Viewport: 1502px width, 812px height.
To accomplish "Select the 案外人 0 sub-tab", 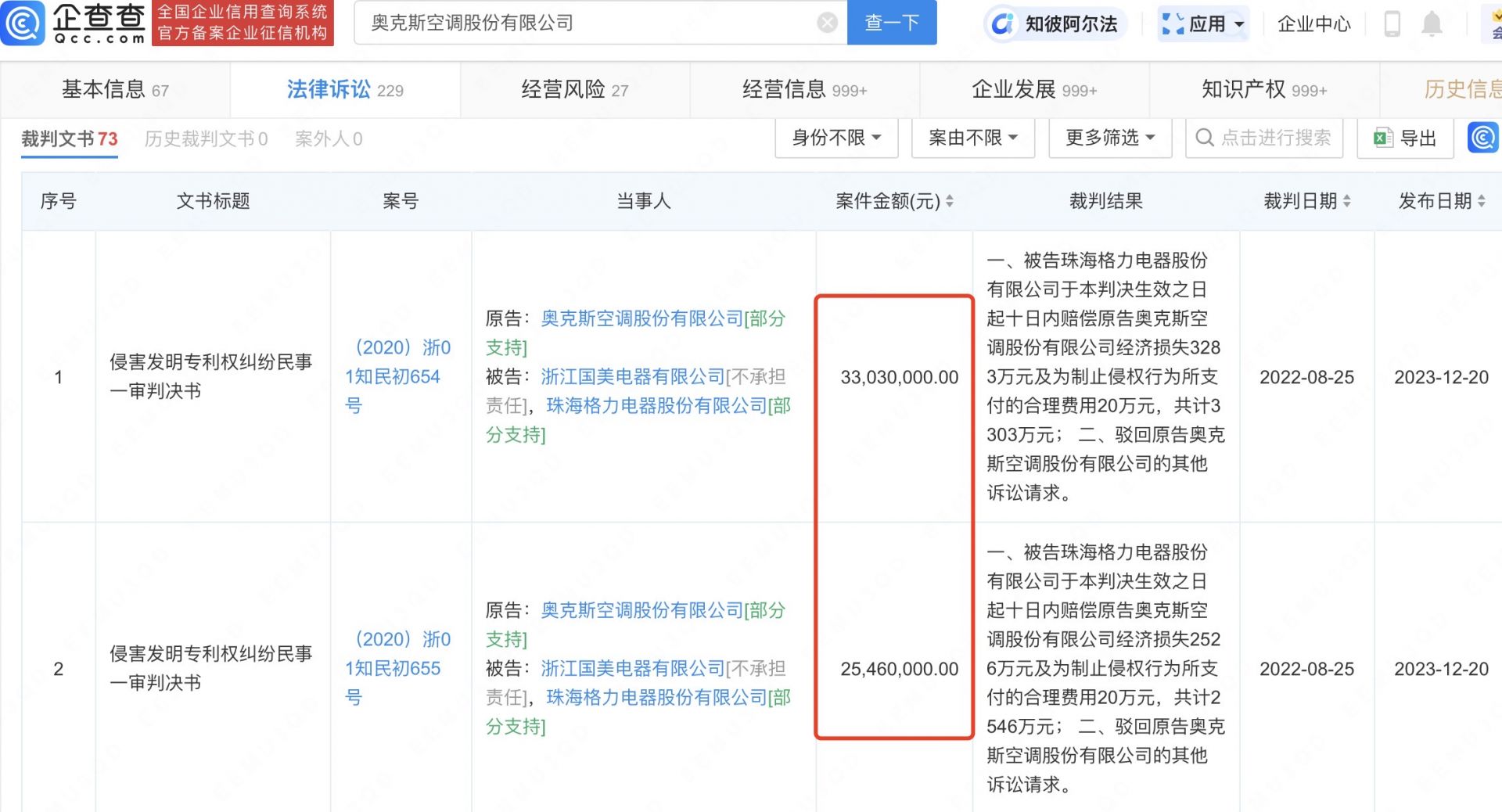I will point(329,139).
